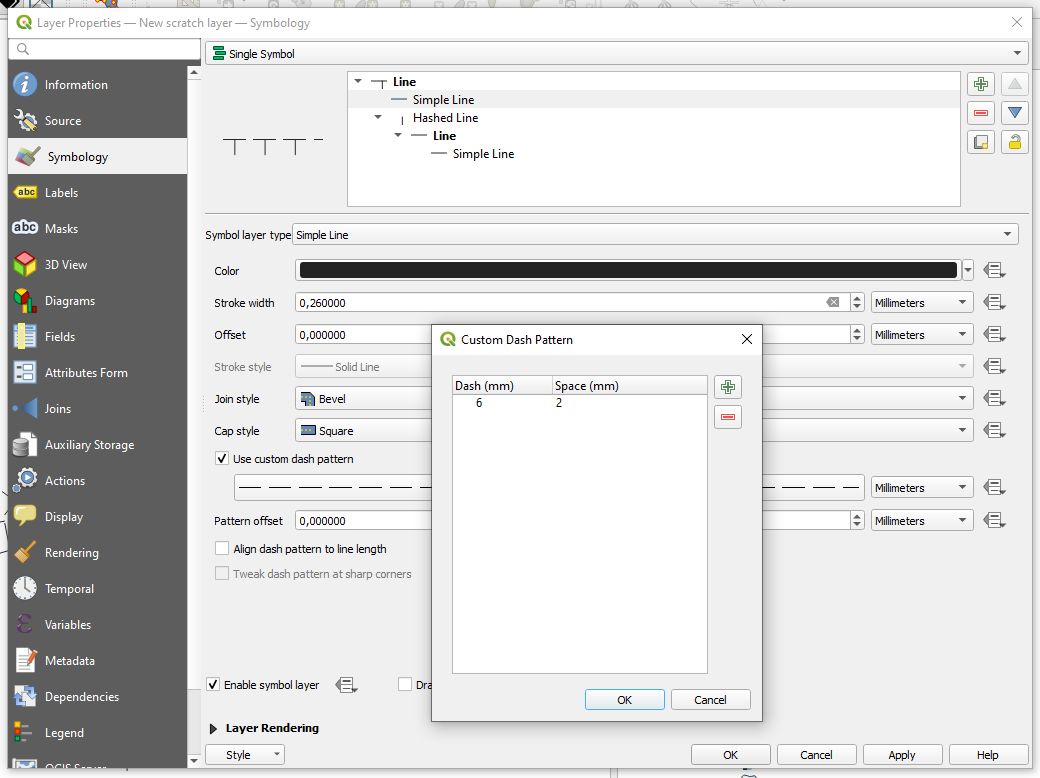The image size is (1040, 778).
Task: Remove symbol layer using red minus button
Action: click(981, 113)
